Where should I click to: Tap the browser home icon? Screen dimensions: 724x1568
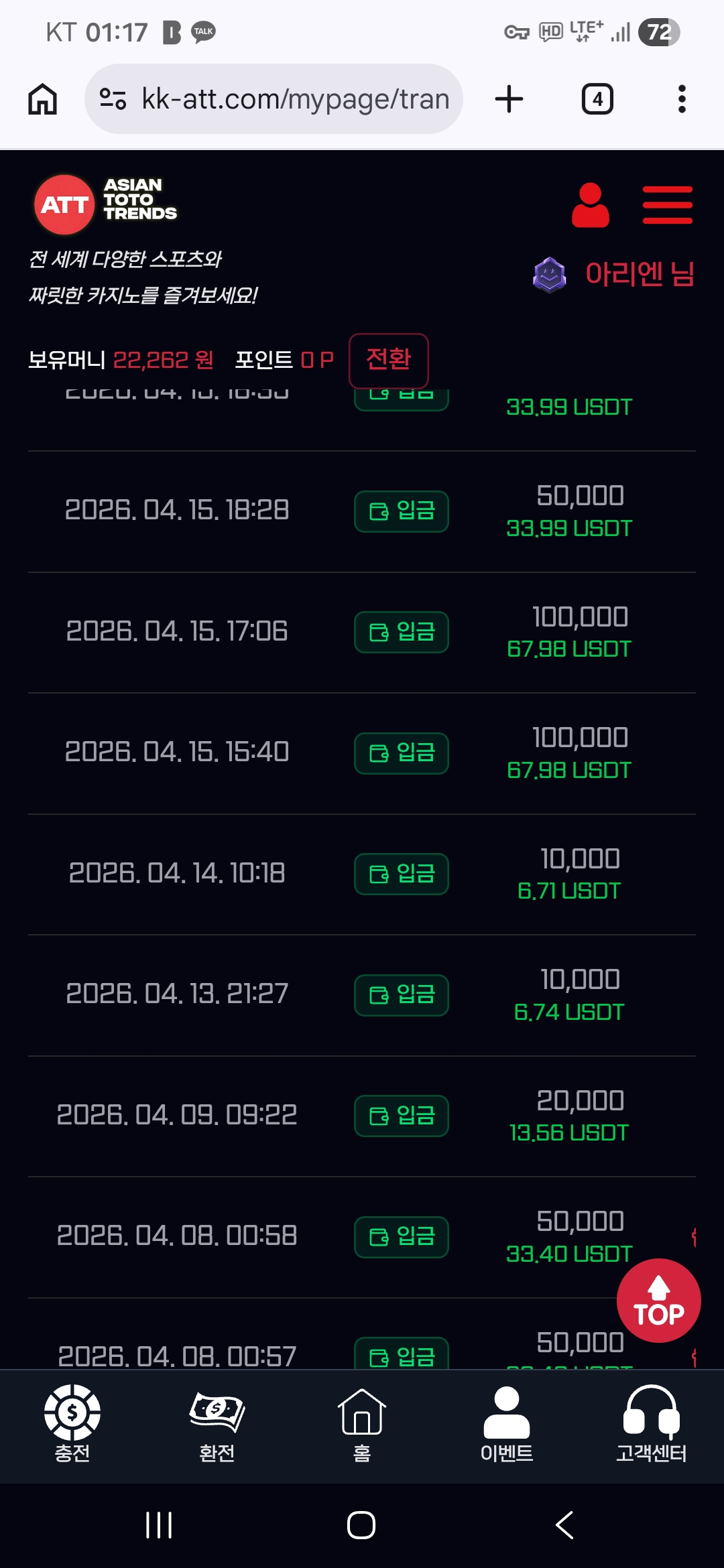coord(43,99)
